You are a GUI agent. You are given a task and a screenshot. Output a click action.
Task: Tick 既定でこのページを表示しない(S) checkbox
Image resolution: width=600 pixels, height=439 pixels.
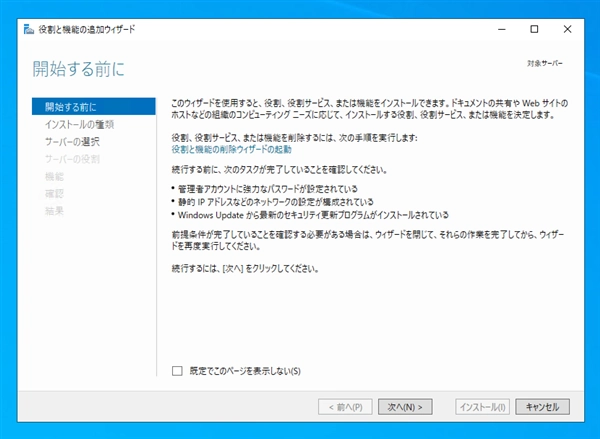[x=177, y=371]
